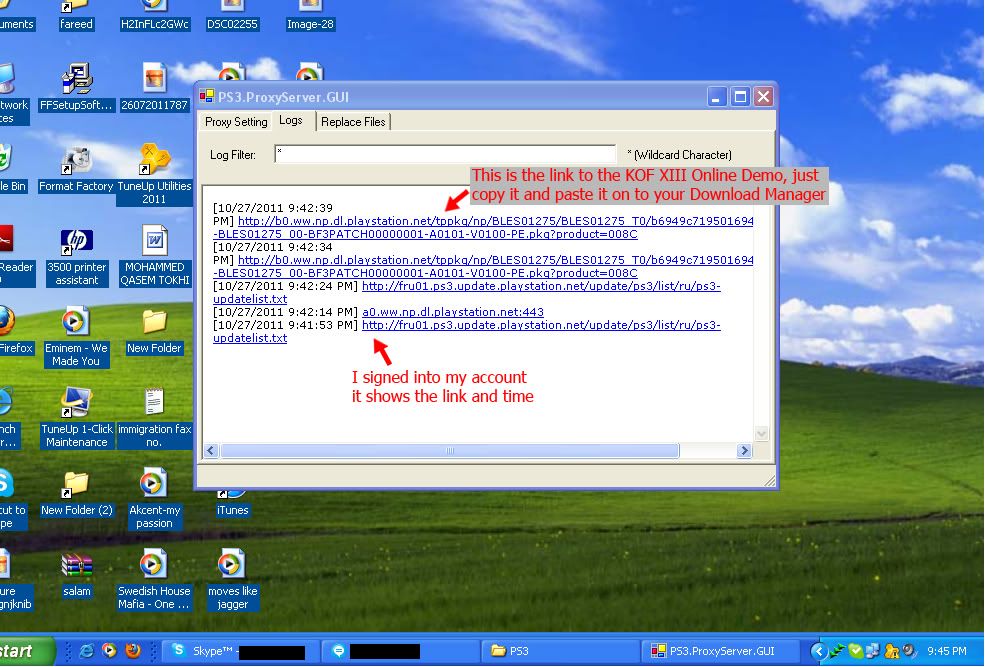Open the Replace Files tab
This screenshot has height=667, width=985.
click(x=353, y=122)
